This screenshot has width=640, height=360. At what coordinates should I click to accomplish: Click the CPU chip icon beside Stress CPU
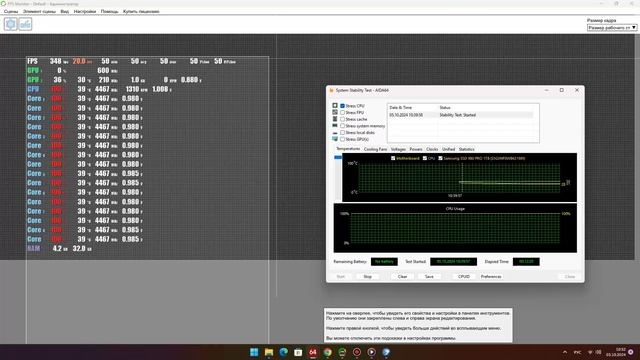(x=335, y=106)
